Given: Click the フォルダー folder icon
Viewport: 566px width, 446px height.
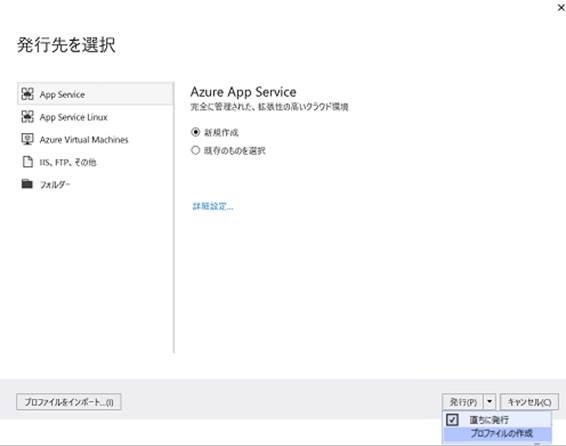Looking at the screenshot, I should point(27,184).
